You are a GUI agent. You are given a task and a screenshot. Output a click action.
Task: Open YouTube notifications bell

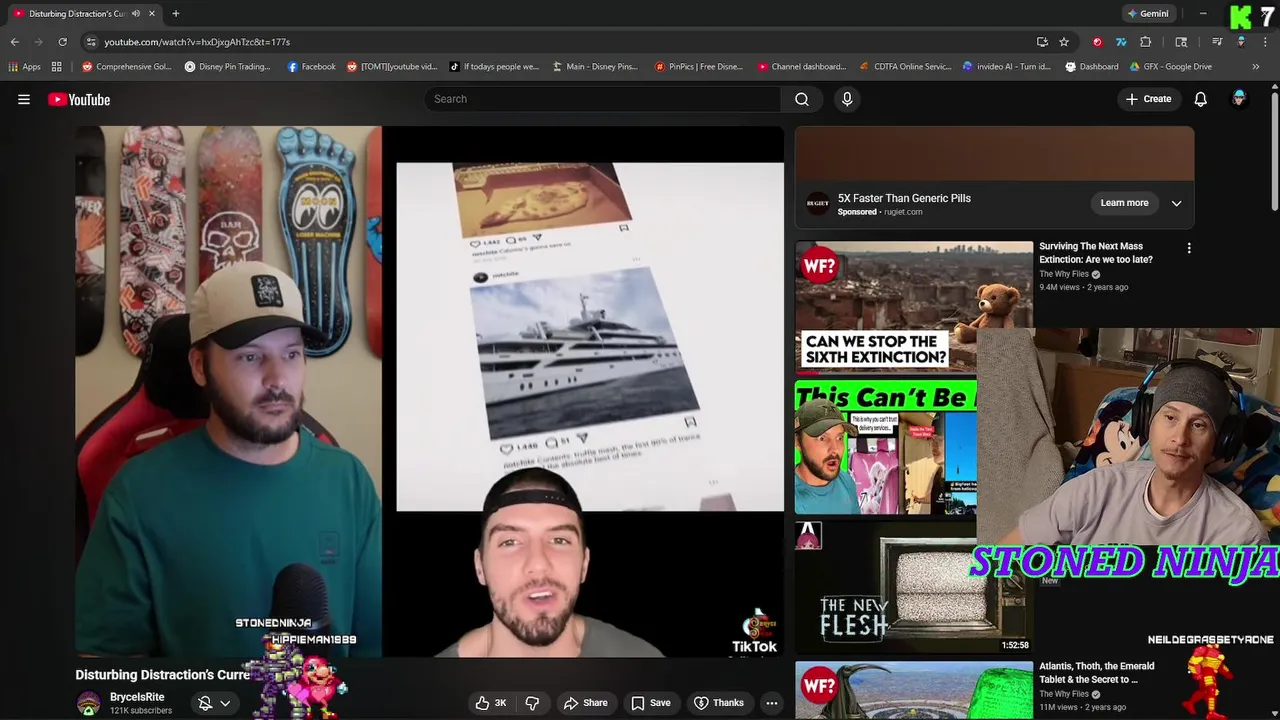[x=1201, y=99]
